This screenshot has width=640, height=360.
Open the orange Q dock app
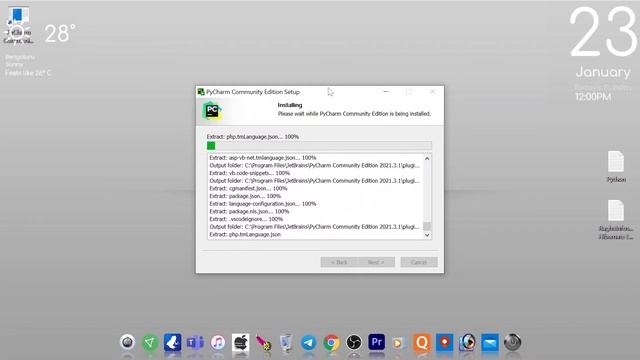click(x=422, y=342)
